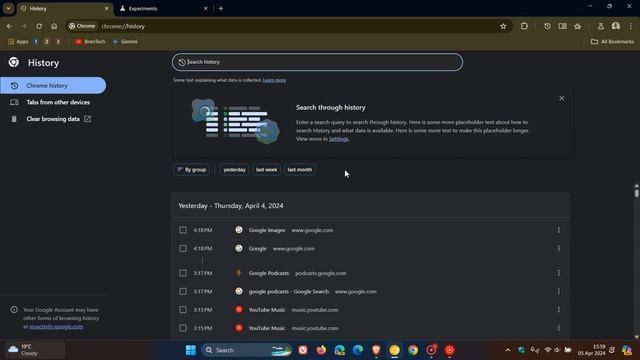Open the Google Podcasts history link
Screen dimensions: 640x360
(x=269, y=273)
